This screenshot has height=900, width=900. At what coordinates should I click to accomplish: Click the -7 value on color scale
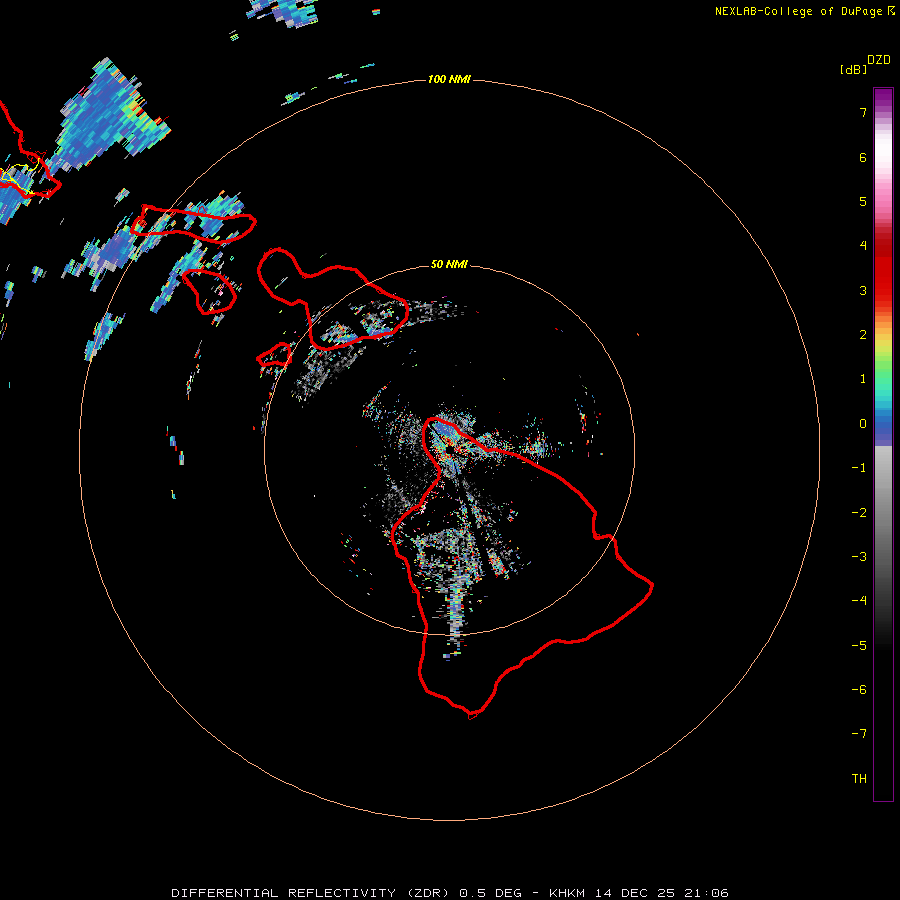(x=859, y=734)
